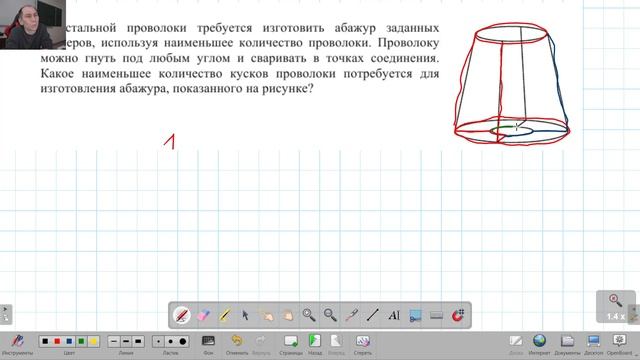Open the Документы documents mode
640x360 pixels.
(567, 344)
